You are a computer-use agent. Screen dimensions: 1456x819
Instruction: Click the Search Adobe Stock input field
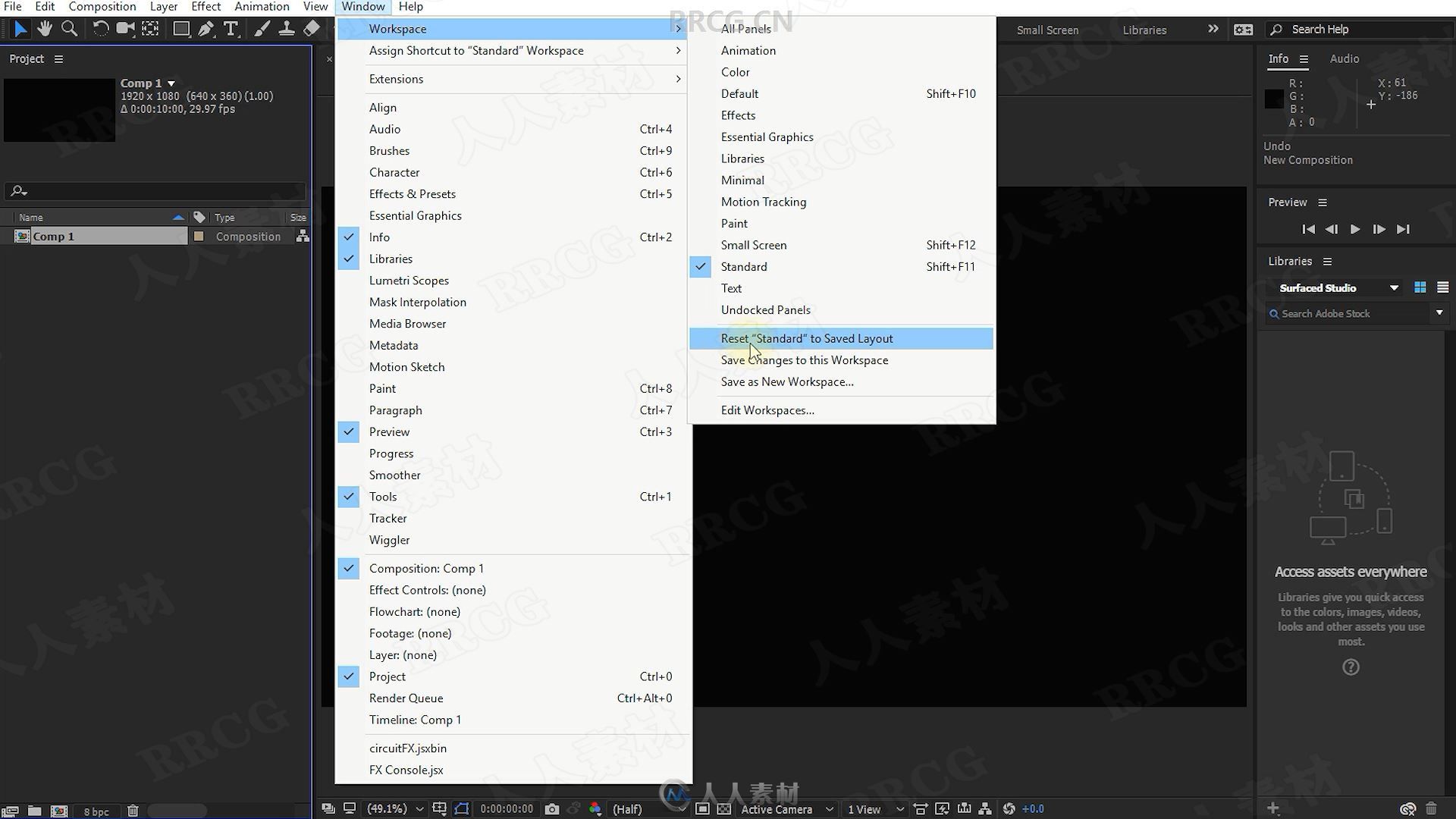click(1357, 313)
